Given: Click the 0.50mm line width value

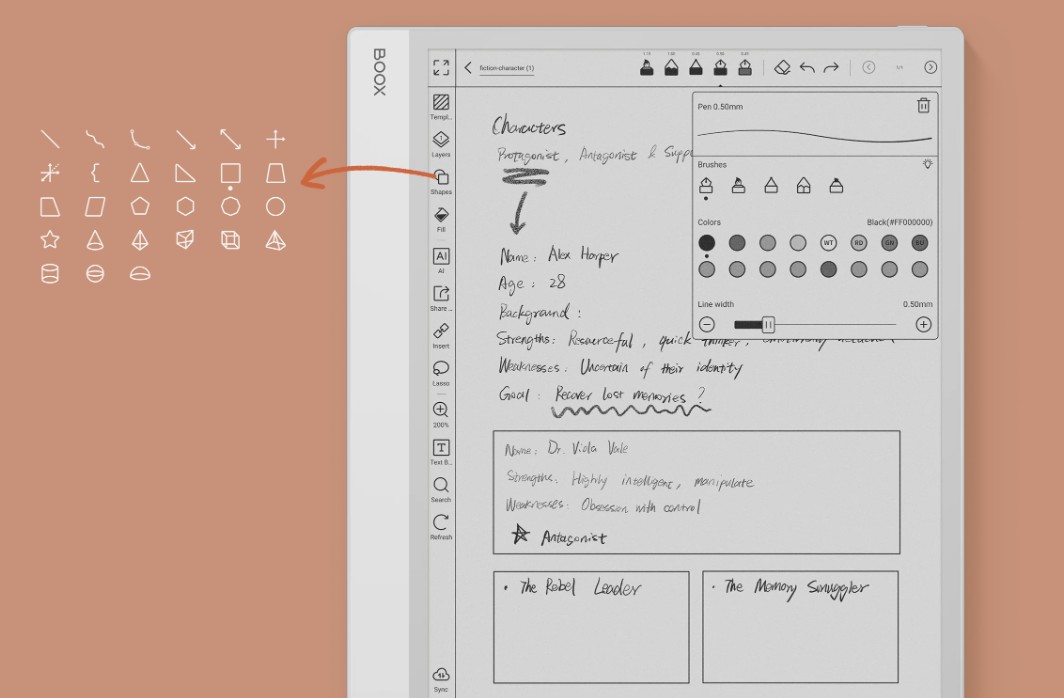Looking at the screenshot, I should point(917,304).
